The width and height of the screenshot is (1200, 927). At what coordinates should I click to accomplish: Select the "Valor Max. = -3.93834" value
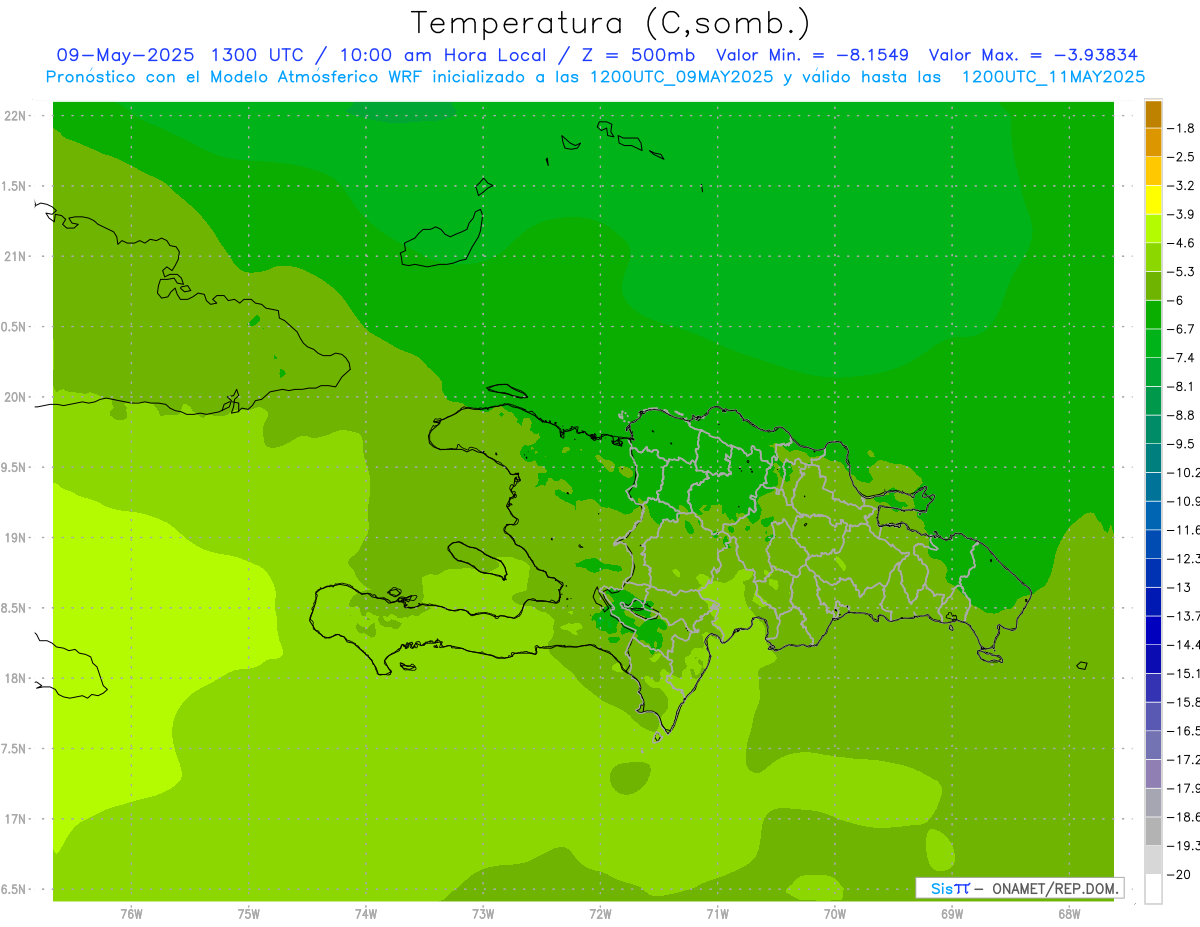coord(1033,55)
